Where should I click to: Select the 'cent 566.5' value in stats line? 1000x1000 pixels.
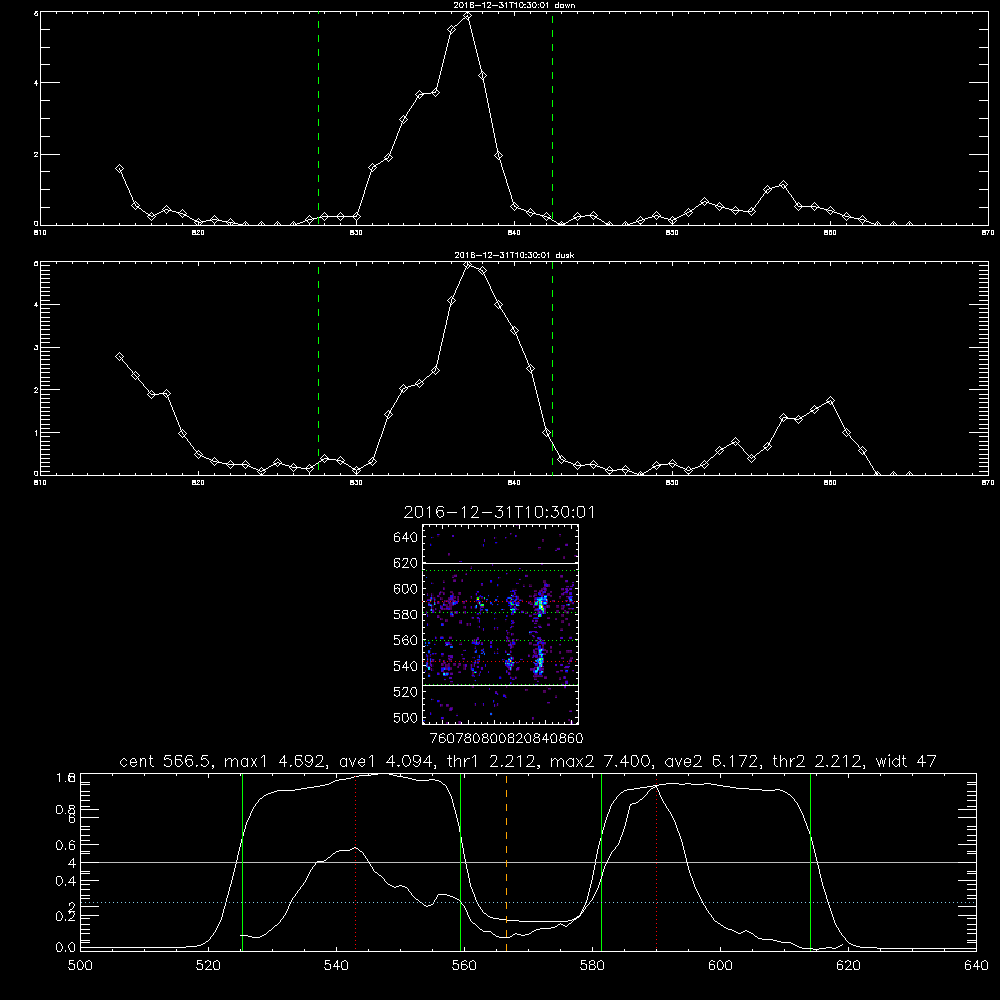pos(165,761)
